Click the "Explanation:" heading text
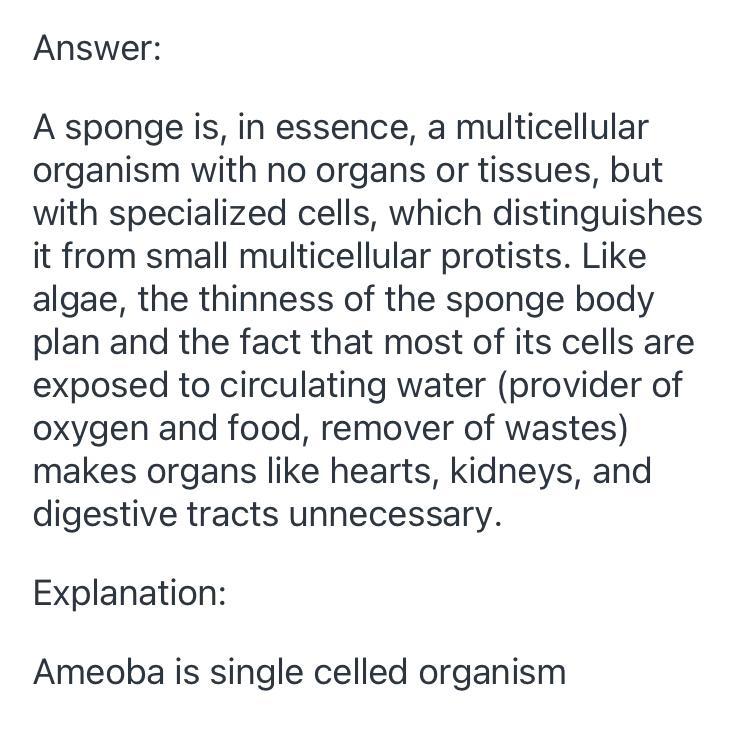Screen dimensions: 750x750 tap(129, 593)
